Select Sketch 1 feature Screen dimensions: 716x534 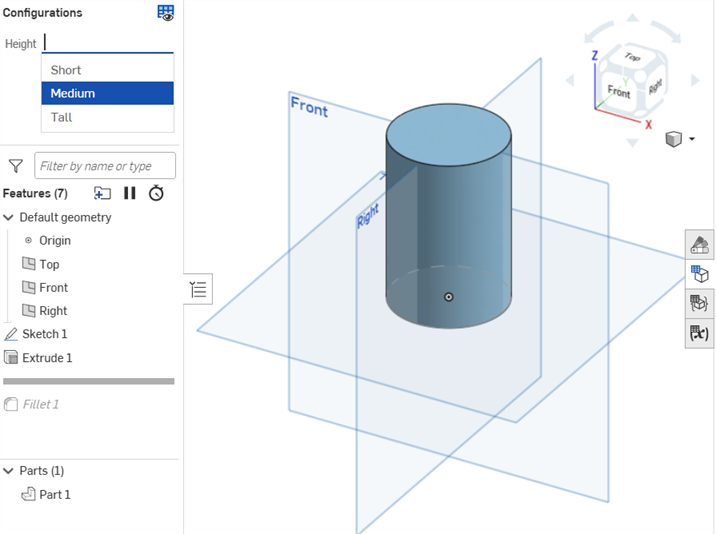tap(45, 334)
